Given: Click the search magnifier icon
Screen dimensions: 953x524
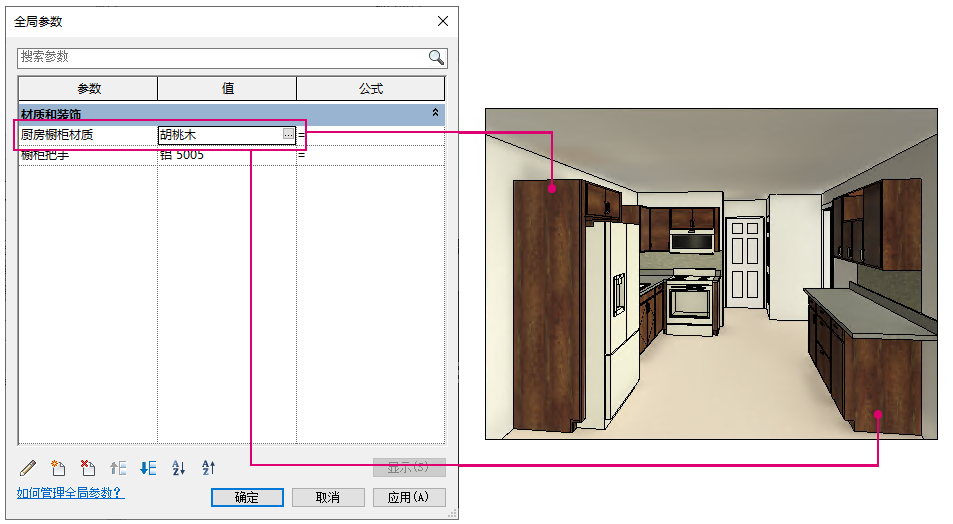Looking at the screenshot, I should tap(436, 58).
